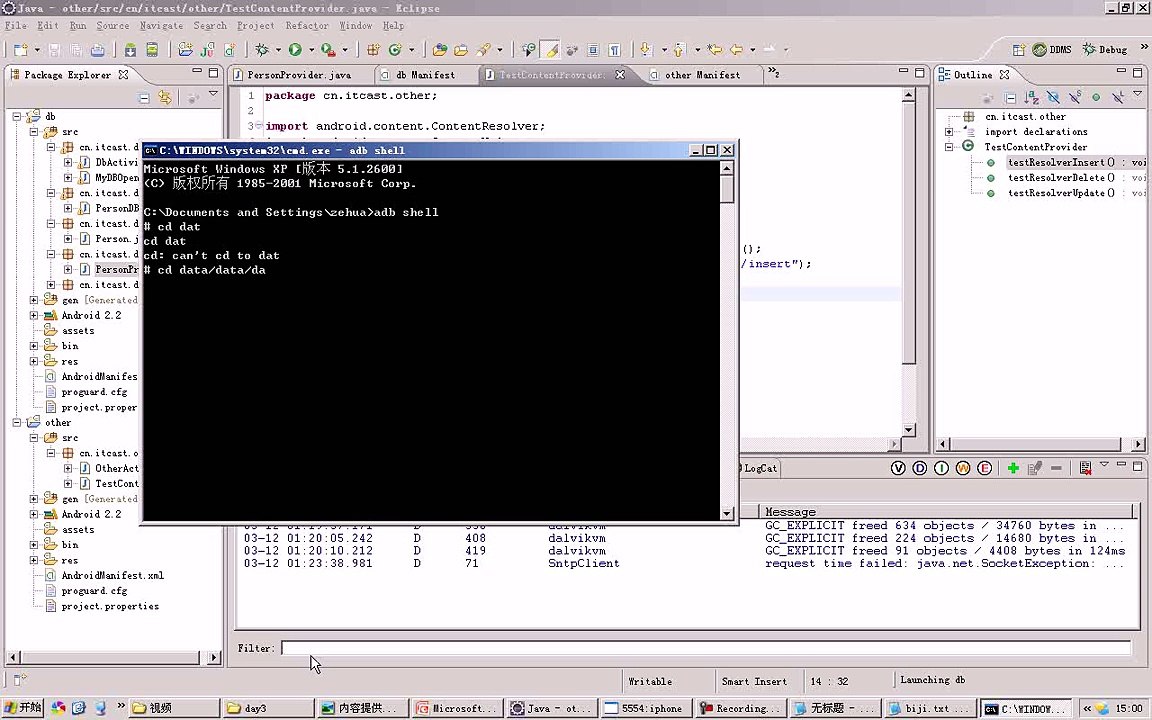Image resolution: width=1152 pixels, height=720 pixels.
Task: Collapse the db project tree node
Action: click(17, 116)
